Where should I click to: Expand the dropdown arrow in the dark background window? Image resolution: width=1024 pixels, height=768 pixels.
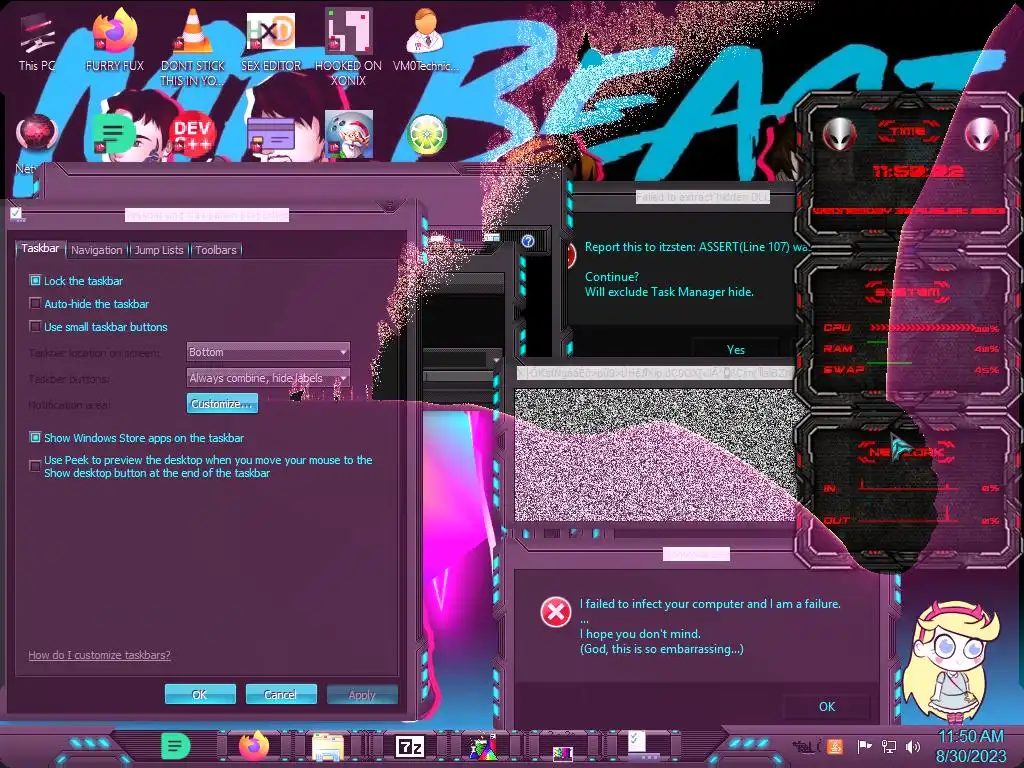[496, 360]
